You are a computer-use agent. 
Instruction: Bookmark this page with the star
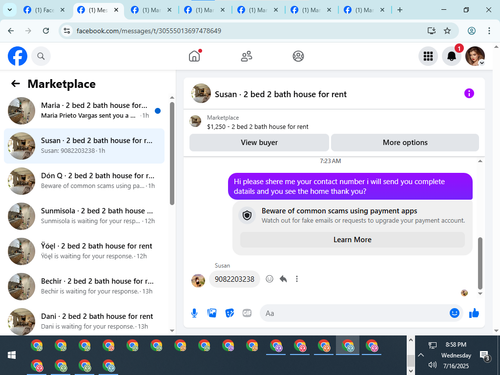(x=447, y=31)
